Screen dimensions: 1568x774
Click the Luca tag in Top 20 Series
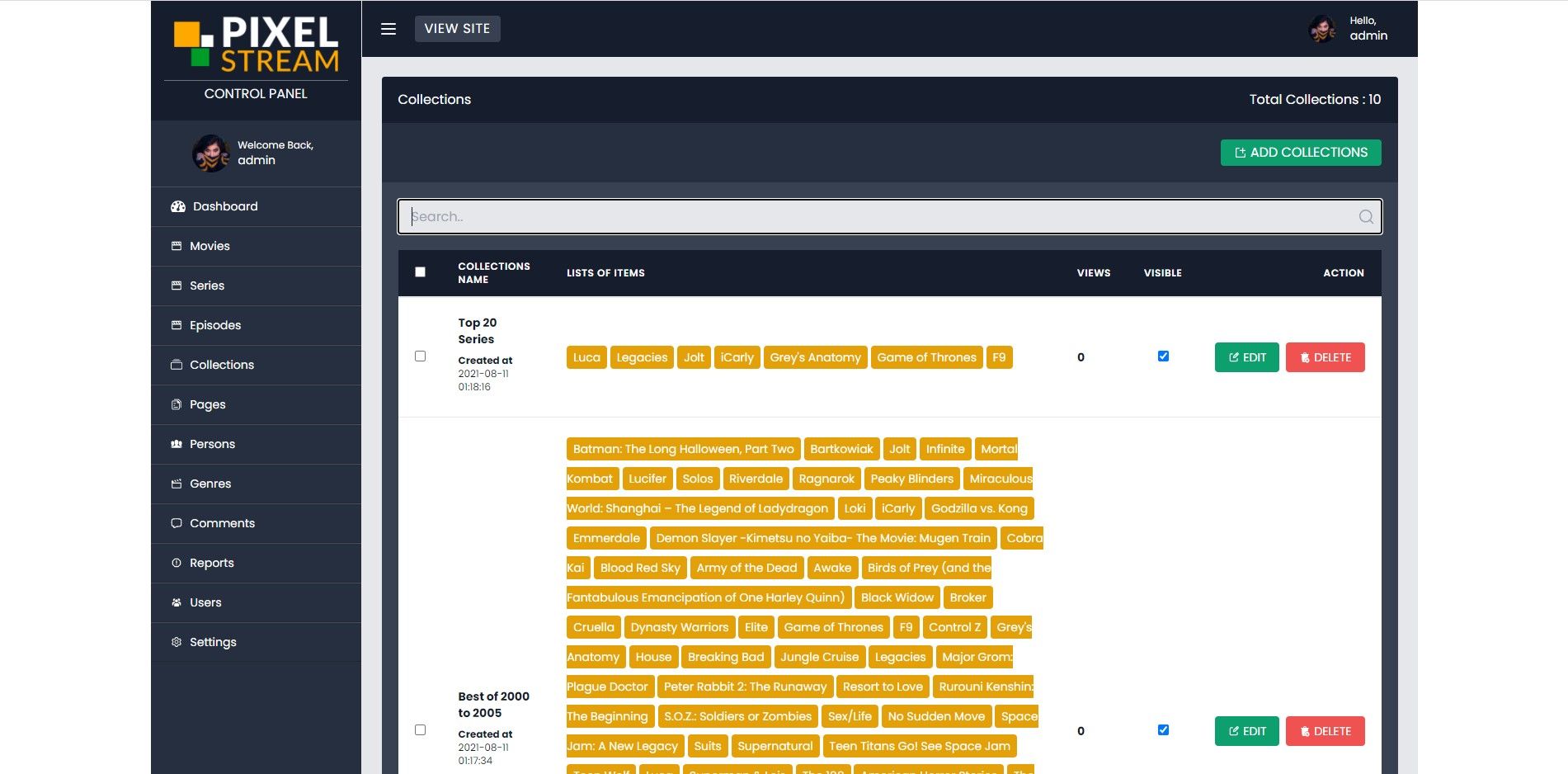pyautogui.click(x=586, y=357)
